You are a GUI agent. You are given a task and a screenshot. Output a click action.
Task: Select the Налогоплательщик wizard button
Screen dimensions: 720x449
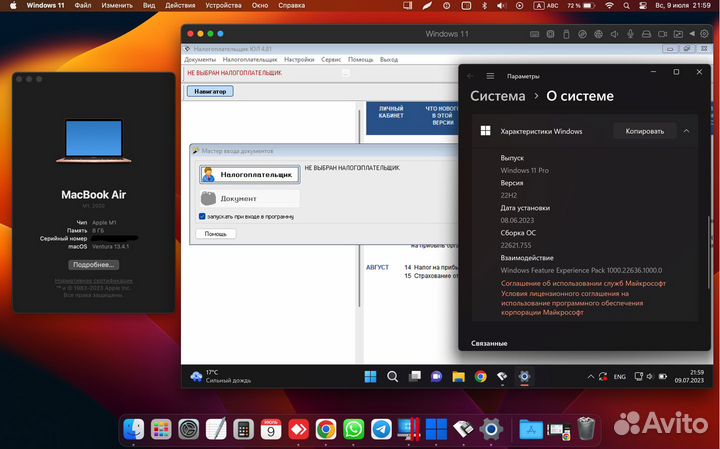click(x=249, y=174)
